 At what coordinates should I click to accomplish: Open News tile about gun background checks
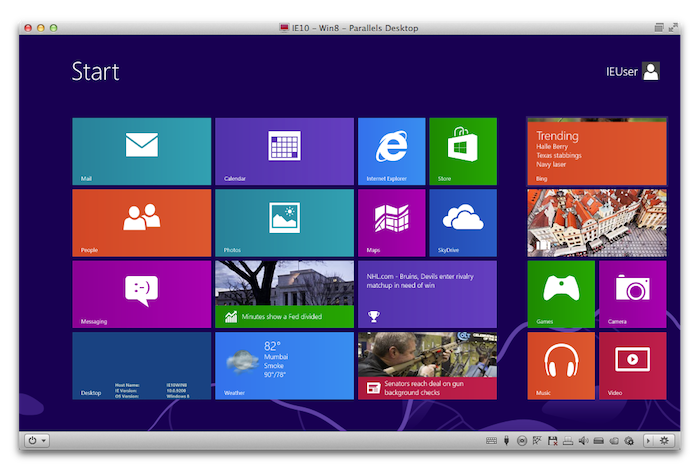pos(427,366)
